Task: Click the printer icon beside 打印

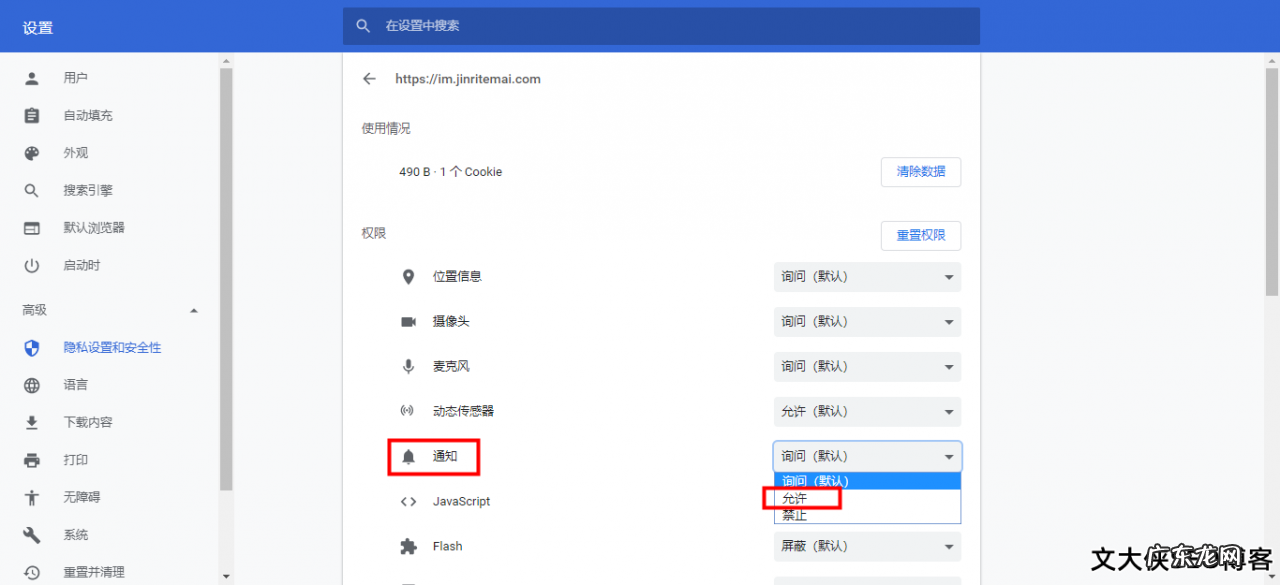Action: 30,459
